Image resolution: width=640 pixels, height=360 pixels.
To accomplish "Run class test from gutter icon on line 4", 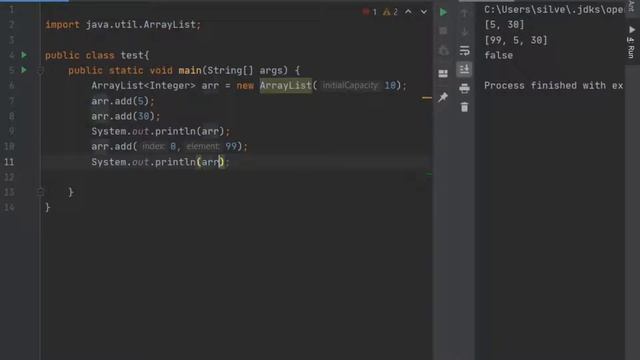I will tap(24, 55).
